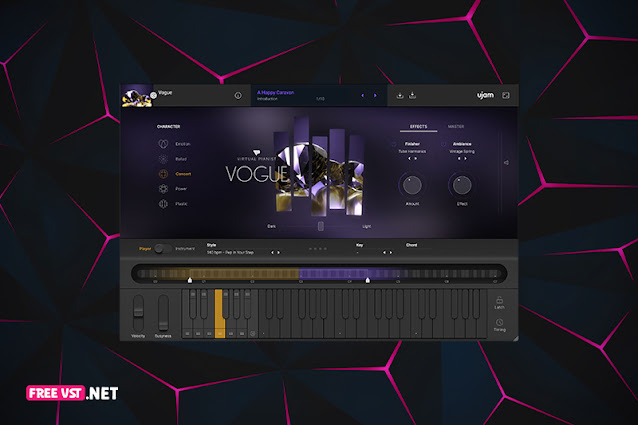Click the Vogue product thumbnail image

click(137, 96)
